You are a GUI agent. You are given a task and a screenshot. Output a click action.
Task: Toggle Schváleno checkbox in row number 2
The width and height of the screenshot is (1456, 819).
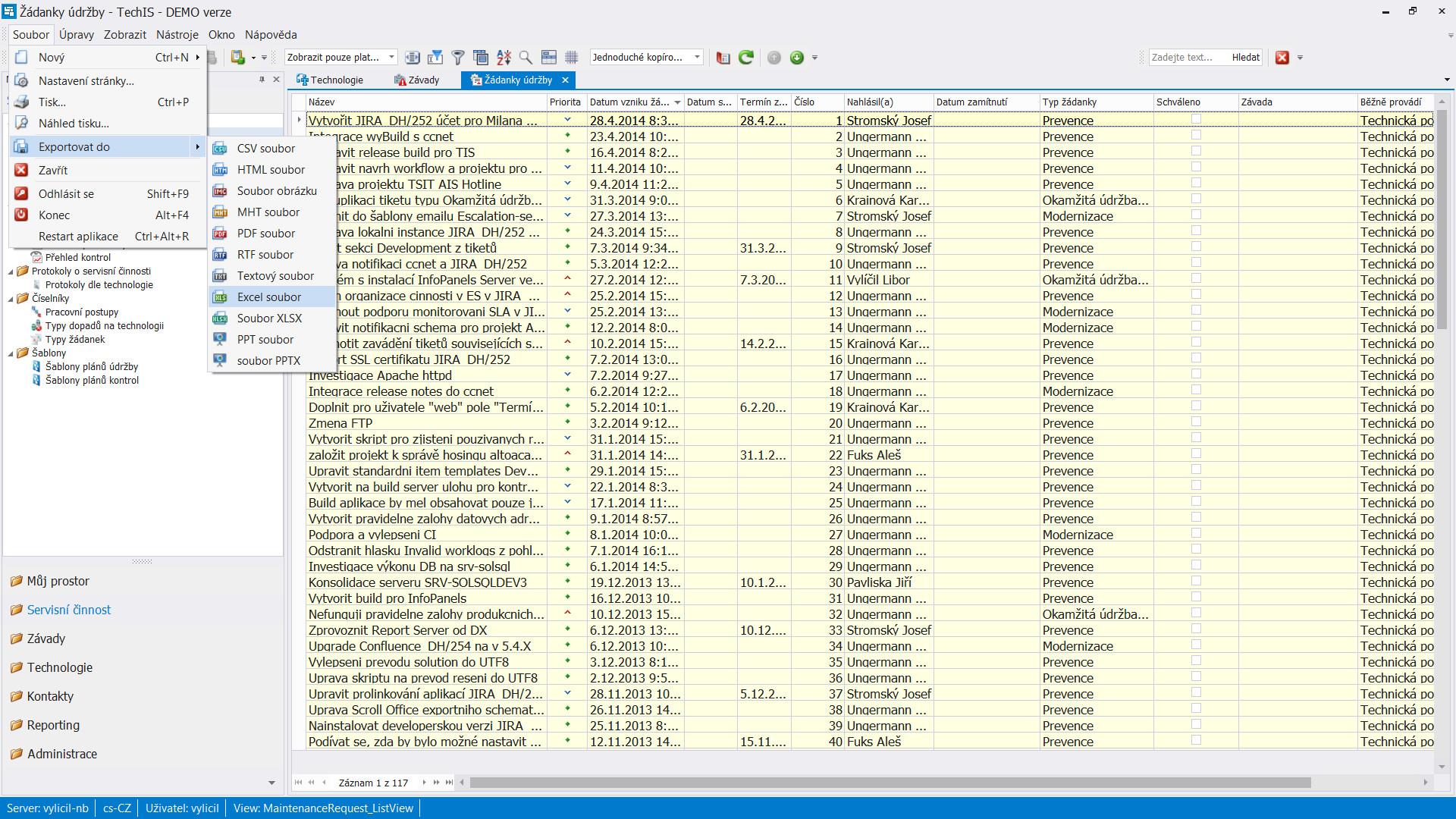click(x=1196, y=135)
